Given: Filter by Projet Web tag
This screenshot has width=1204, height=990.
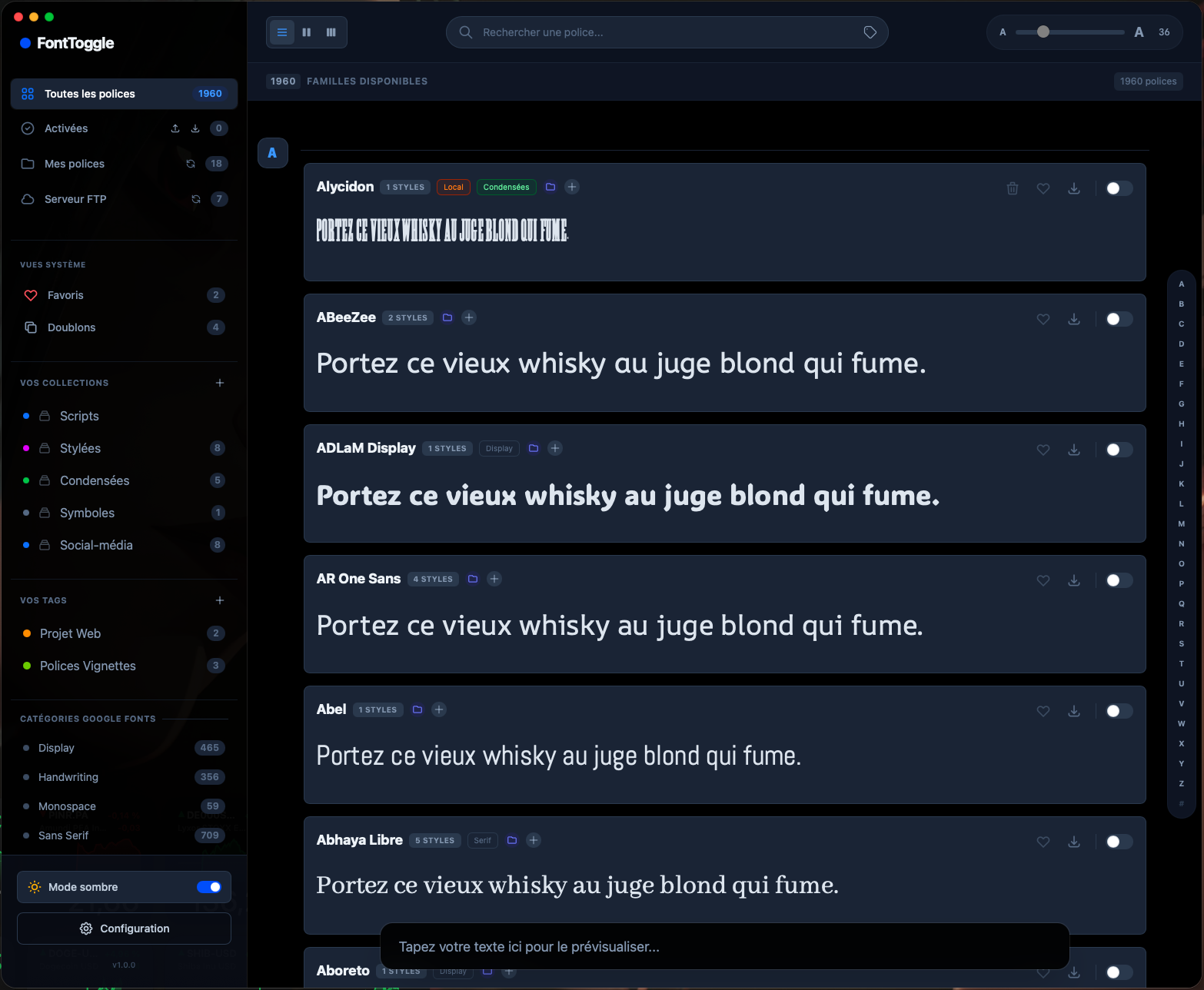Looking at the screenshot, I should tap(124, 633).
